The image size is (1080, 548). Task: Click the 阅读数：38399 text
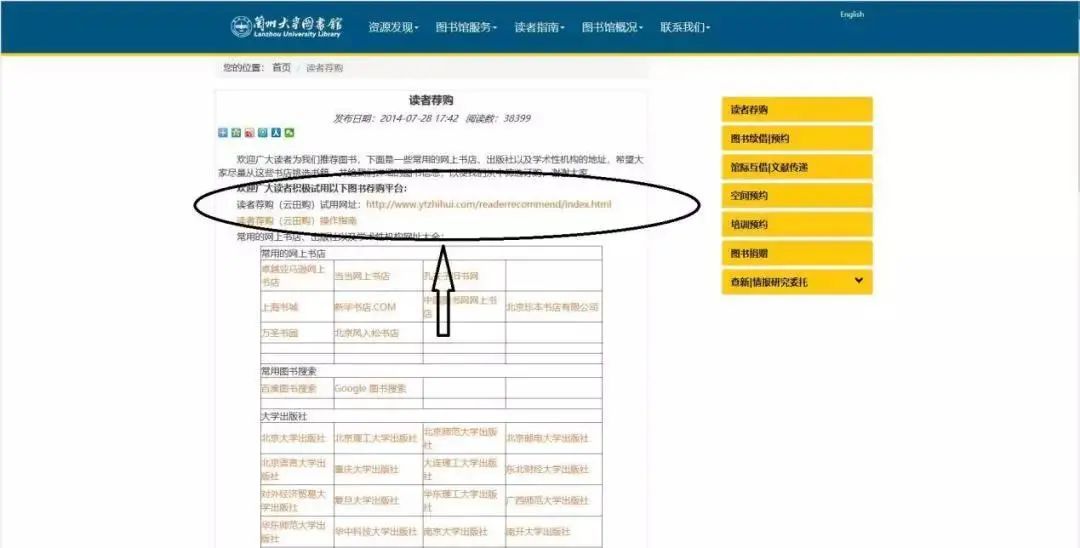point(498,118)
